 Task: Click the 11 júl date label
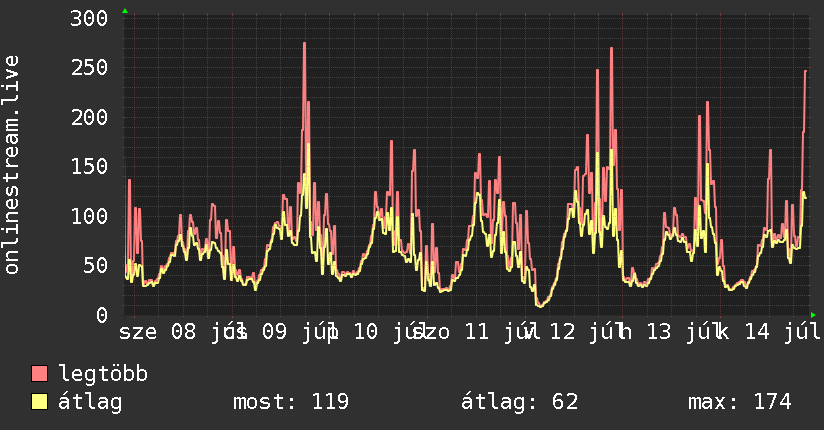497,332
